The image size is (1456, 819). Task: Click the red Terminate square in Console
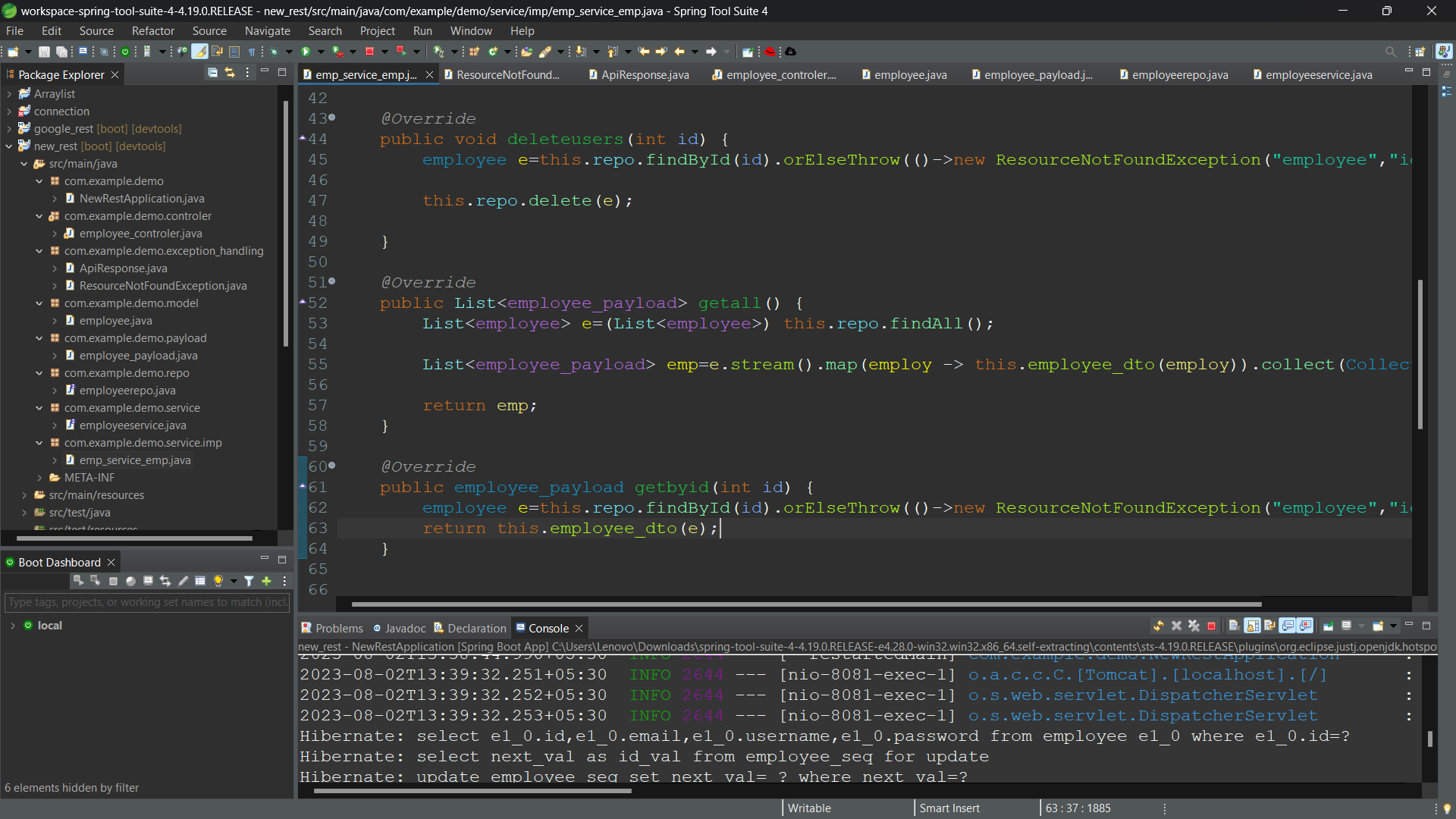pyautogui.click(x=1212, y=626)
